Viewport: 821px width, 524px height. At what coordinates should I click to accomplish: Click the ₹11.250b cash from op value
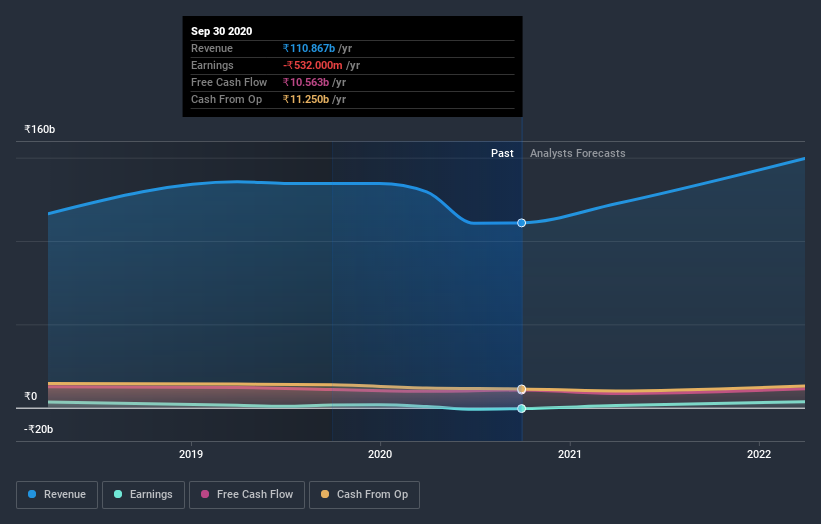306,99
